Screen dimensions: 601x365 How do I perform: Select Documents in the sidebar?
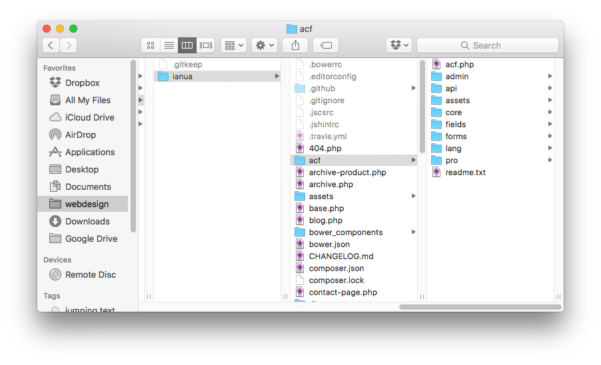(83, 187)
